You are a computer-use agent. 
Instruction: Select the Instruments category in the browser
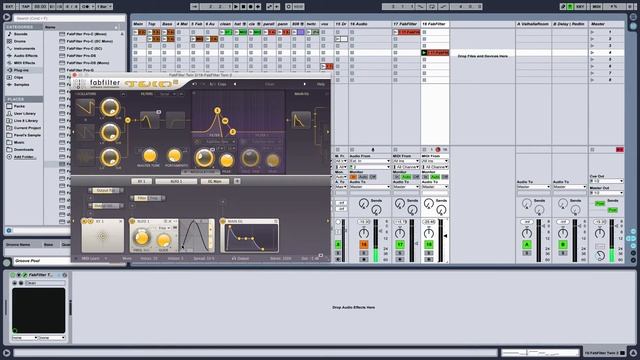click(24, 49)
